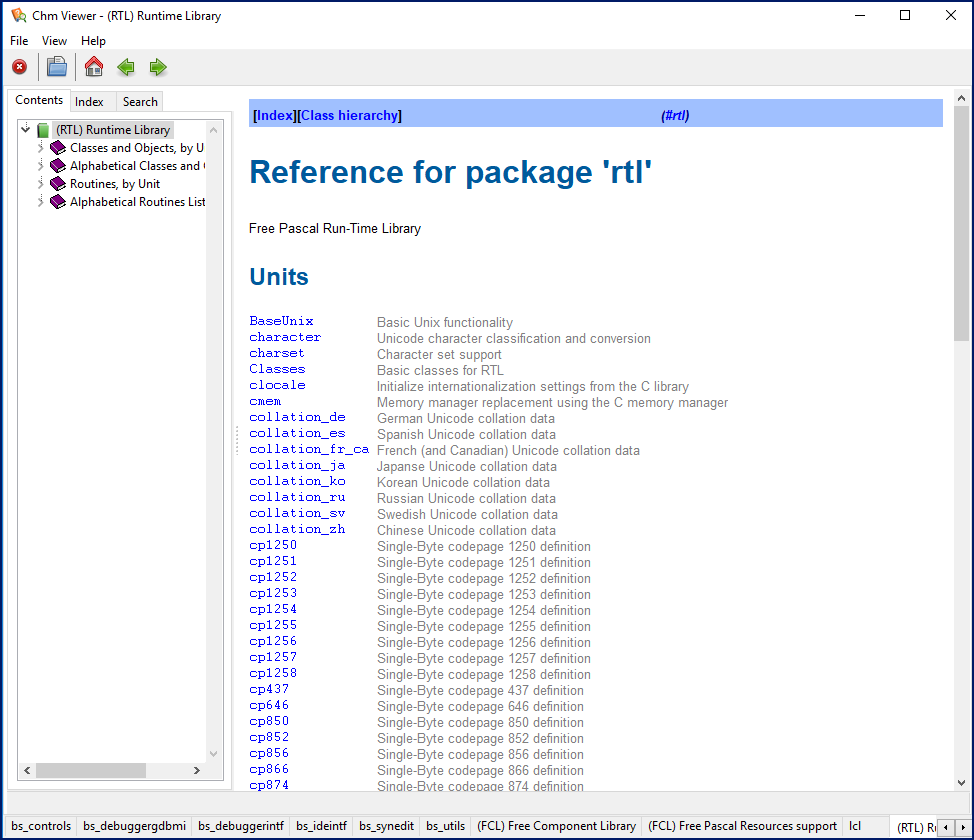Open the View menu

tap(54, 41)
